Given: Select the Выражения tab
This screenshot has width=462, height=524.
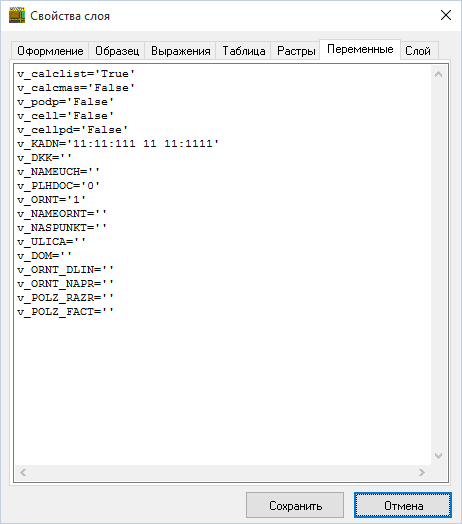Looking at the screenshot, I should (181, 51).
